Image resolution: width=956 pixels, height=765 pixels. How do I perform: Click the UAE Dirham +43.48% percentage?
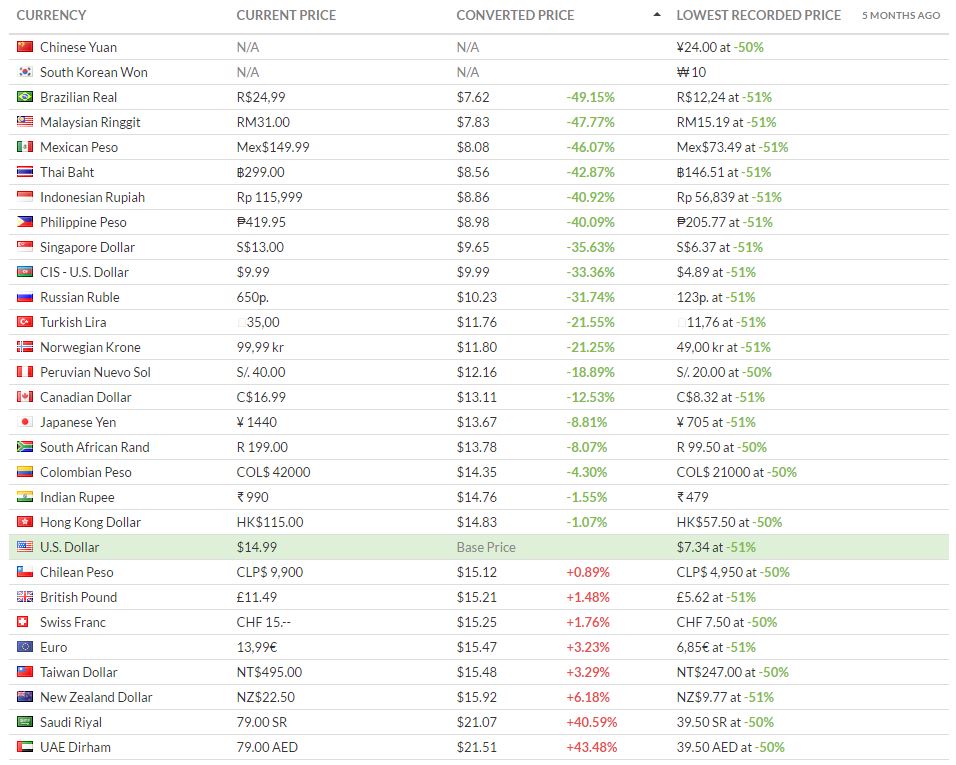(591, 747)
